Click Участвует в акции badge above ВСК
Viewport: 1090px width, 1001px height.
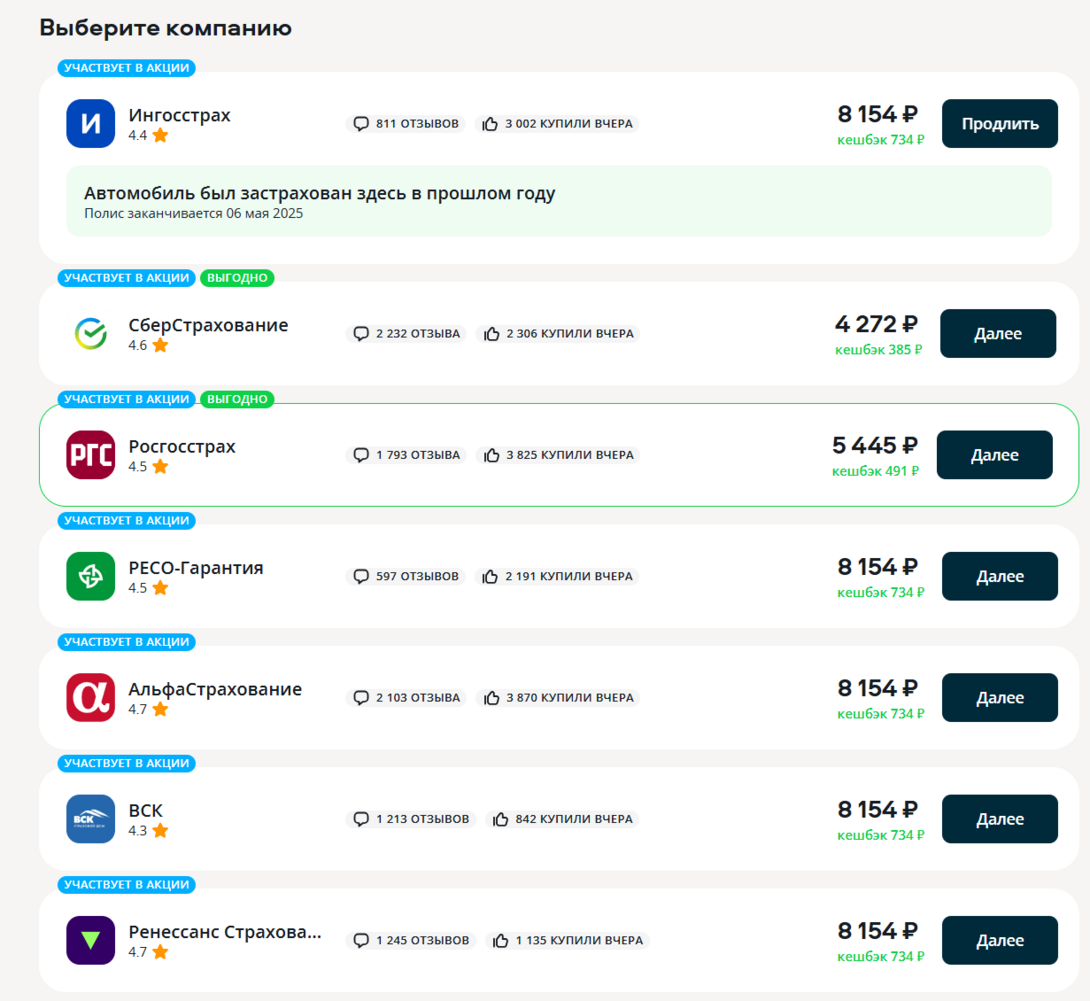126,763
